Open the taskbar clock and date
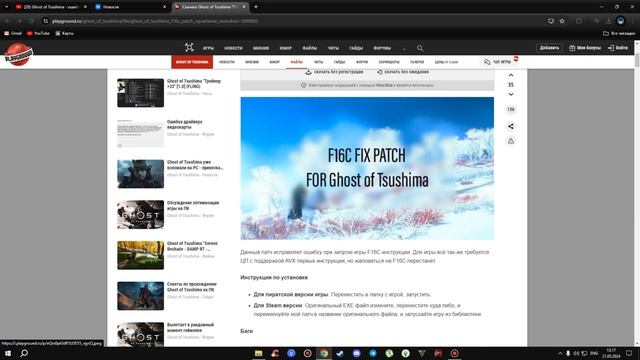 coord(611,353)
